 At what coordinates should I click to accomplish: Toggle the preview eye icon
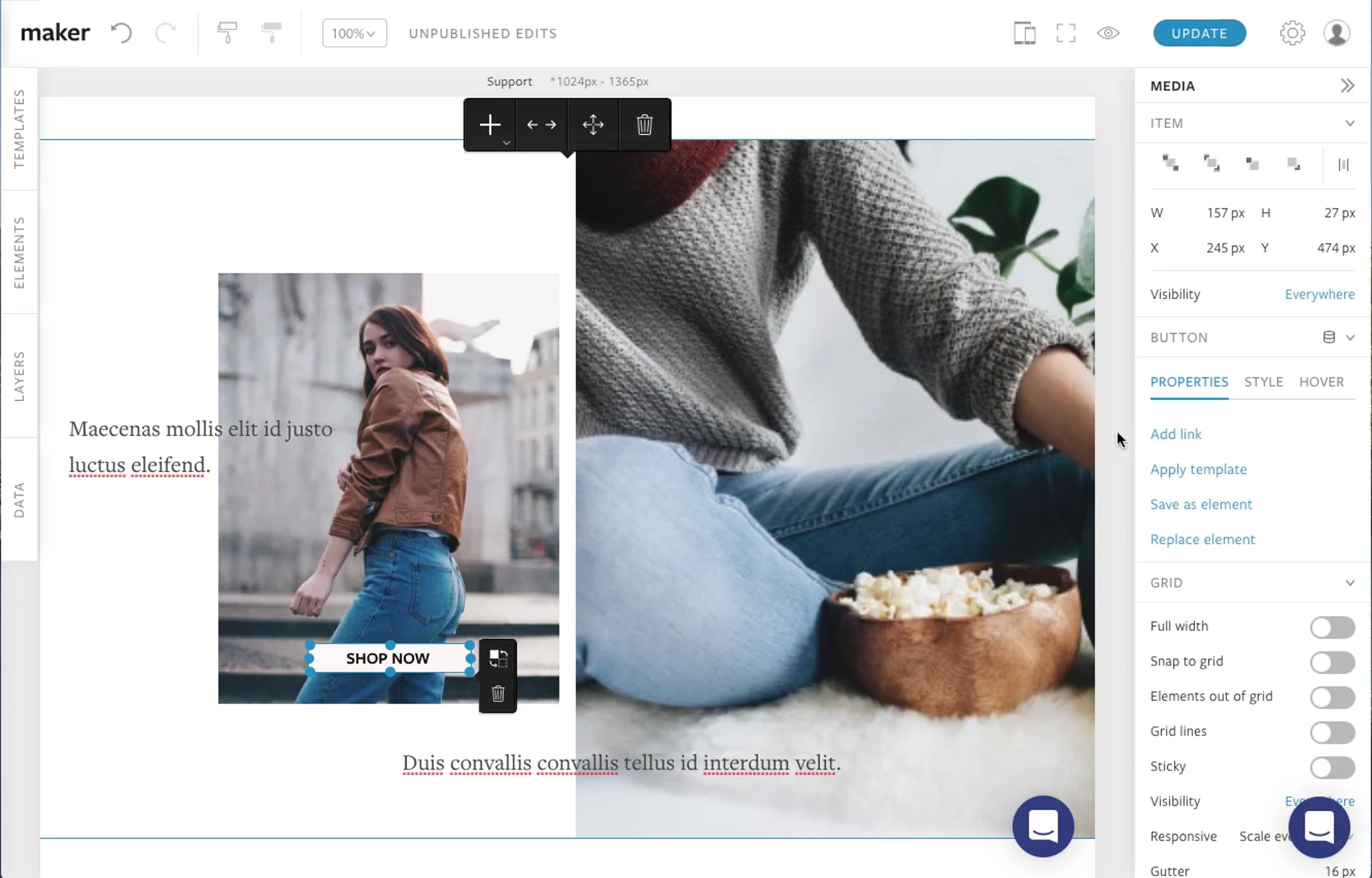click(1108, 33)
